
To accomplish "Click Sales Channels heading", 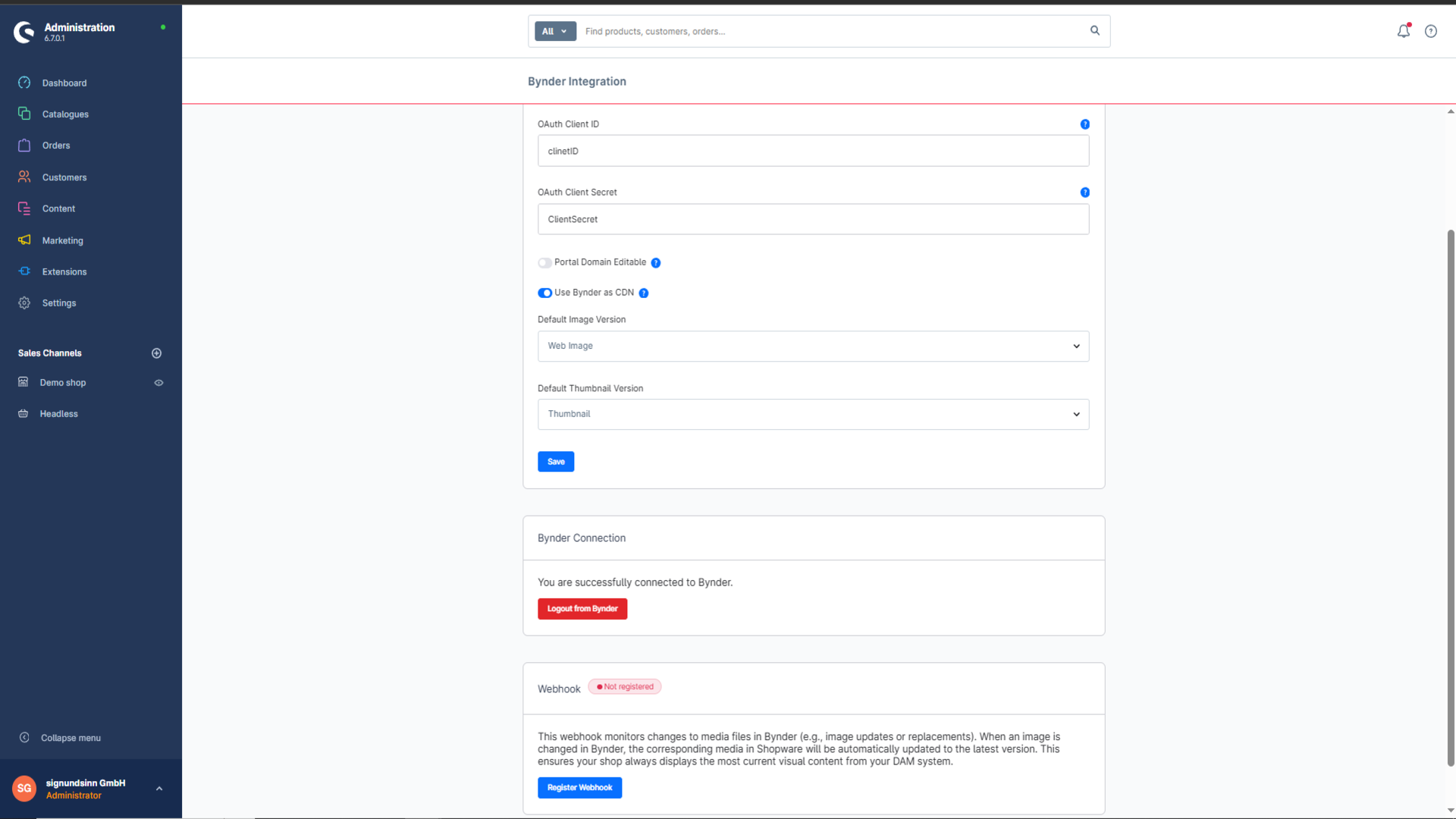I will (50, 353).
